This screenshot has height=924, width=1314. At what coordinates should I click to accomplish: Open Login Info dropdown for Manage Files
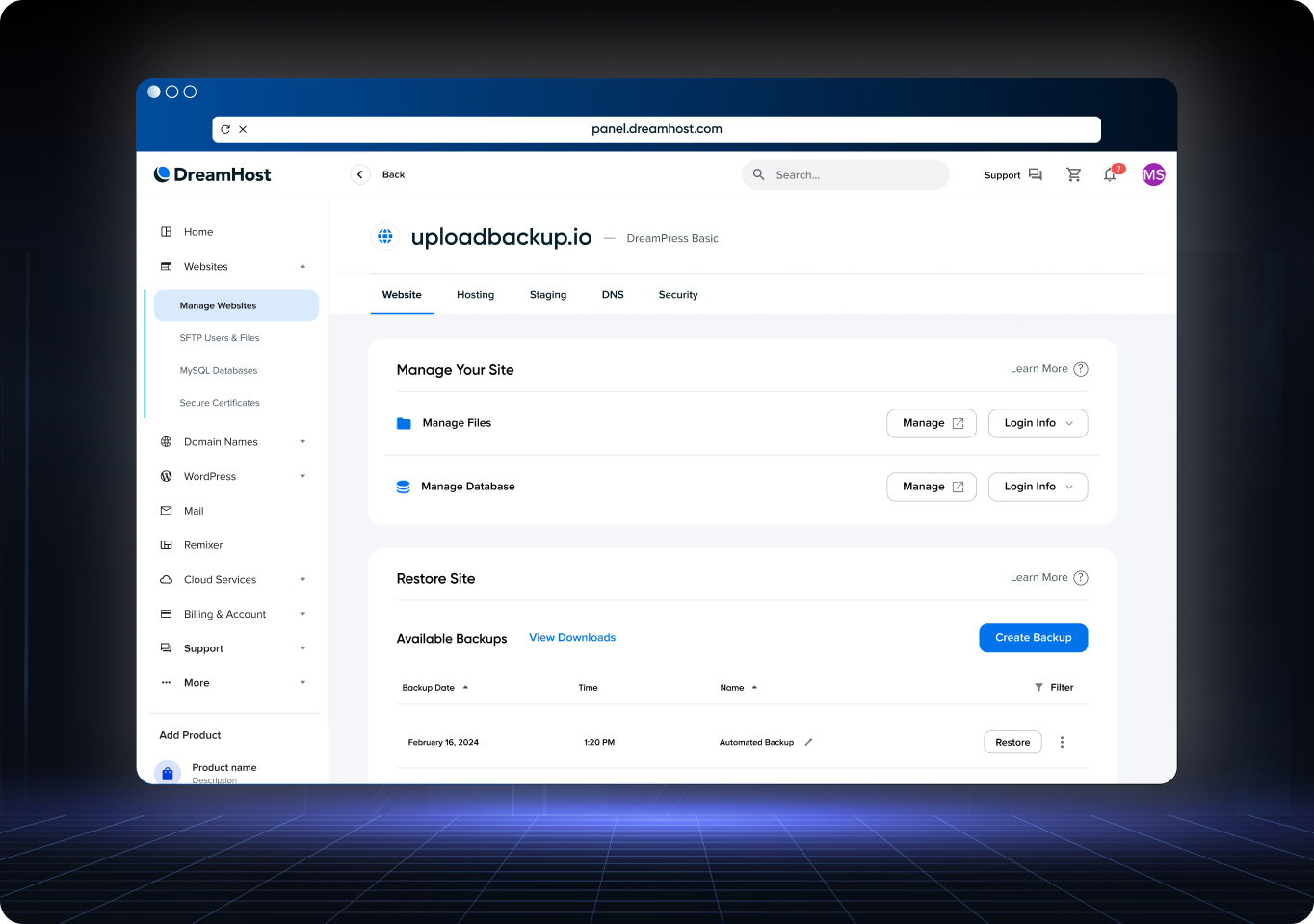coord(1038,423)
